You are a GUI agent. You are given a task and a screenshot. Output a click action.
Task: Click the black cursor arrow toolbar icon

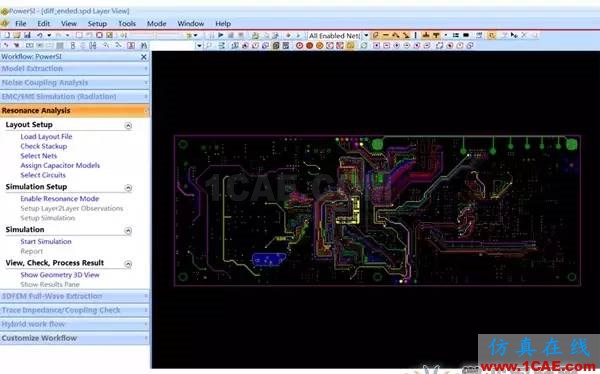[514, 35]
